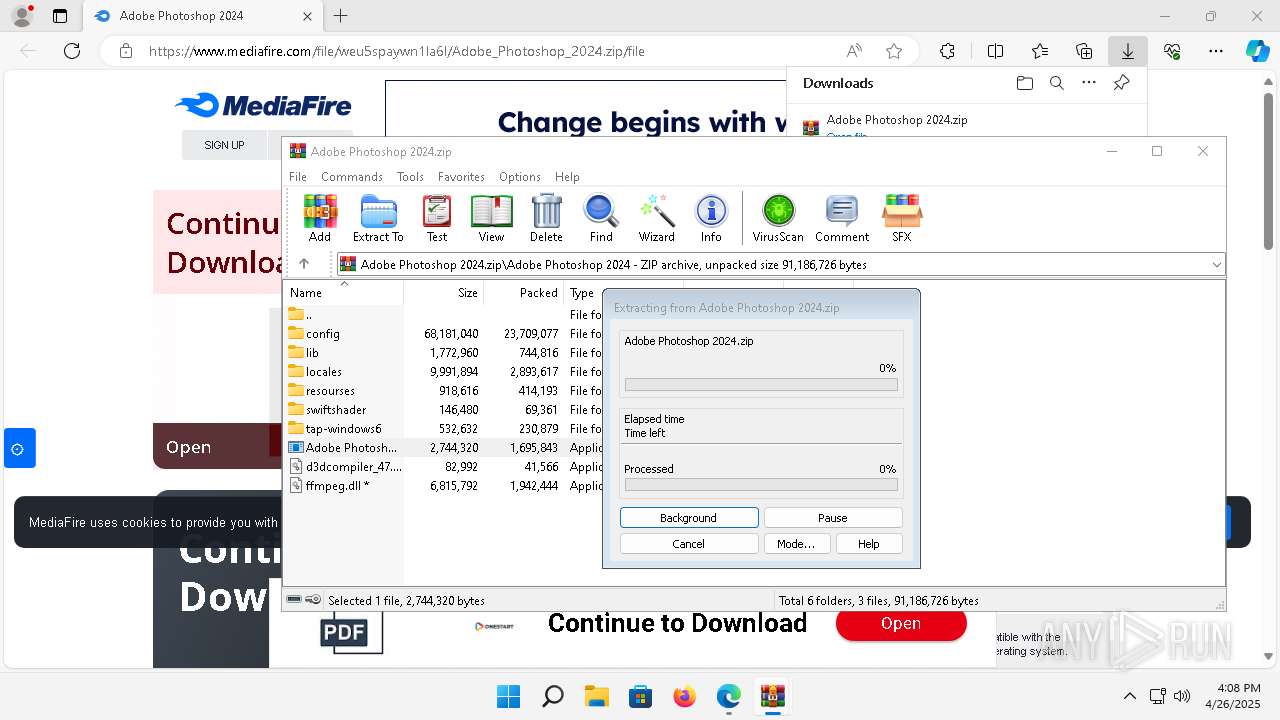Launch the Wizard tool
The height and width of the screenshot is (720, 1280).
(x=657, y=218)
